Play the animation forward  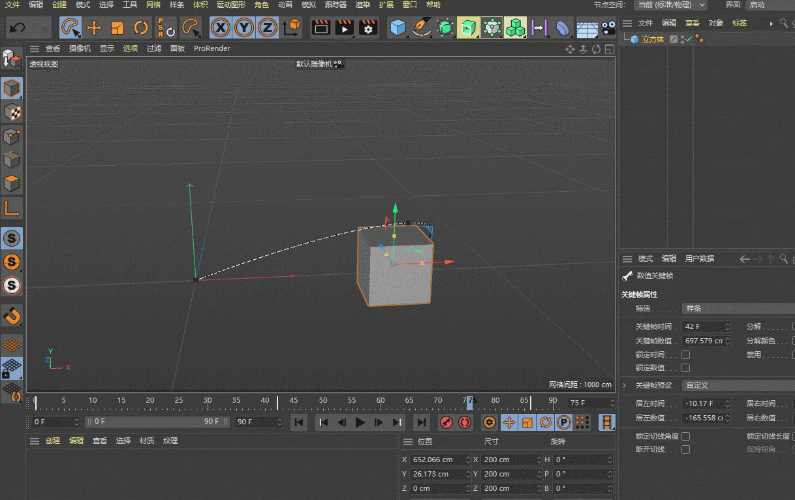pos(360,422)
